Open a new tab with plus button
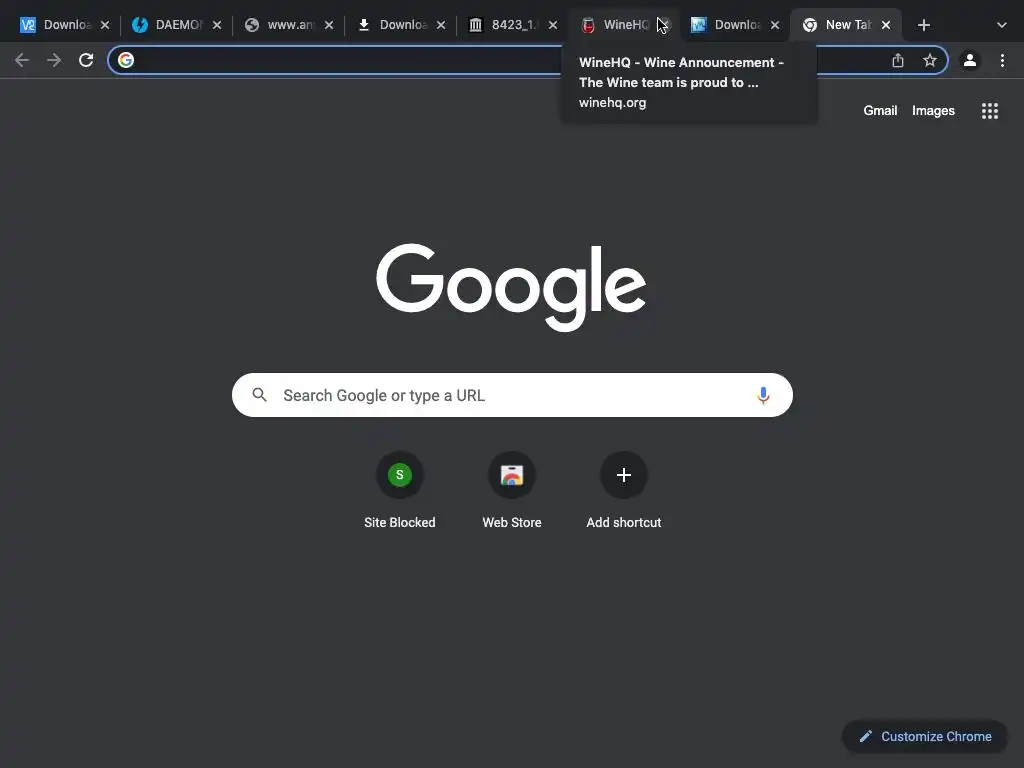The width and height of the screenshot is (1024, 768). (923, 25)
